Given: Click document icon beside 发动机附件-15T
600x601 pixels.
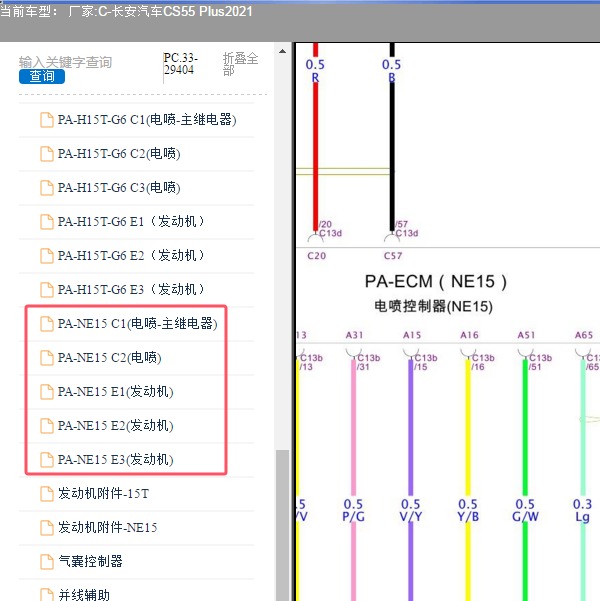Looking at the screenshot, I should 47,494.
